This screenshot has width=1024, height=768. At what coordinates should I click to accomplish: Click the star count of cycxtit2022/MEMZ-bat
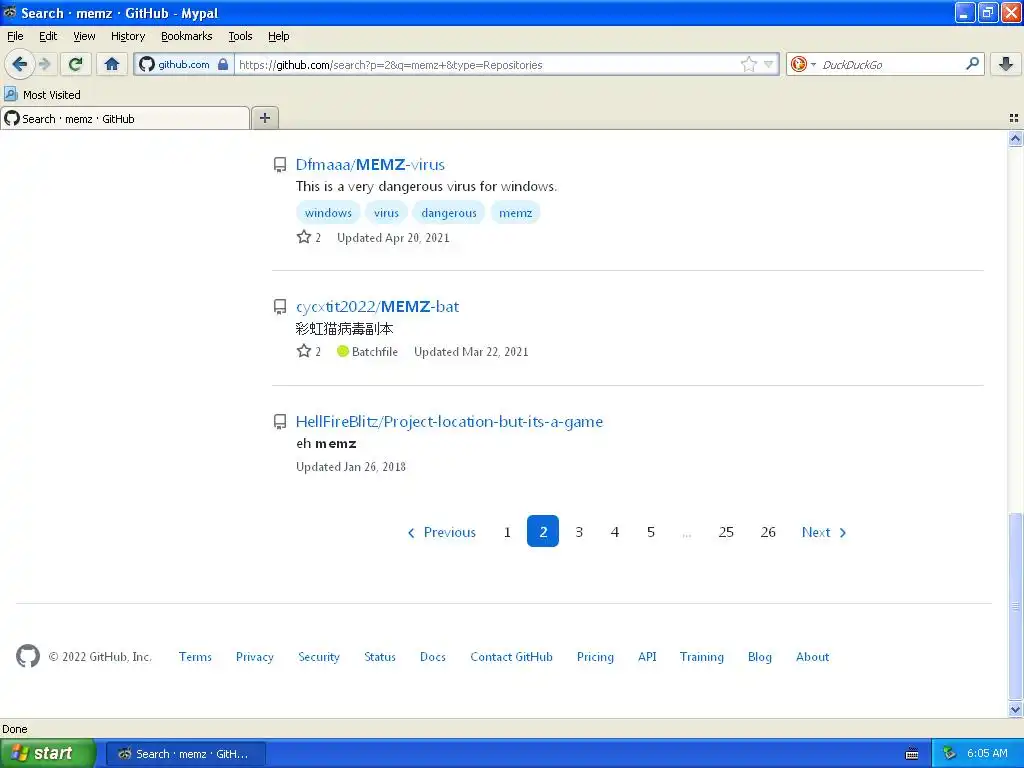[309, 351]
